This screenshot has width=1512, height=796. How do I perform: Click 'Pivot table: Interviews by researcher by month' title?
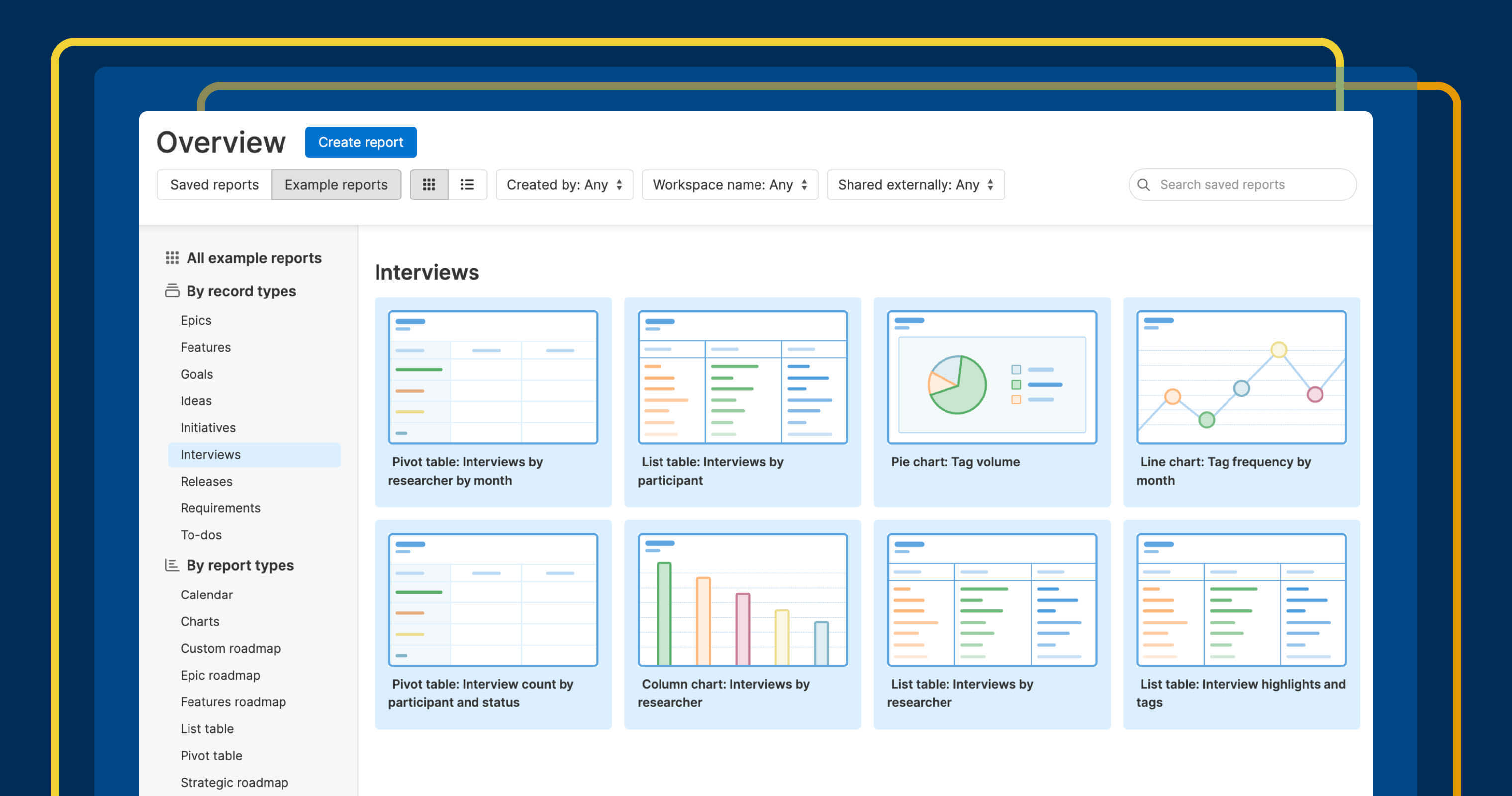(x=465, y=471)
